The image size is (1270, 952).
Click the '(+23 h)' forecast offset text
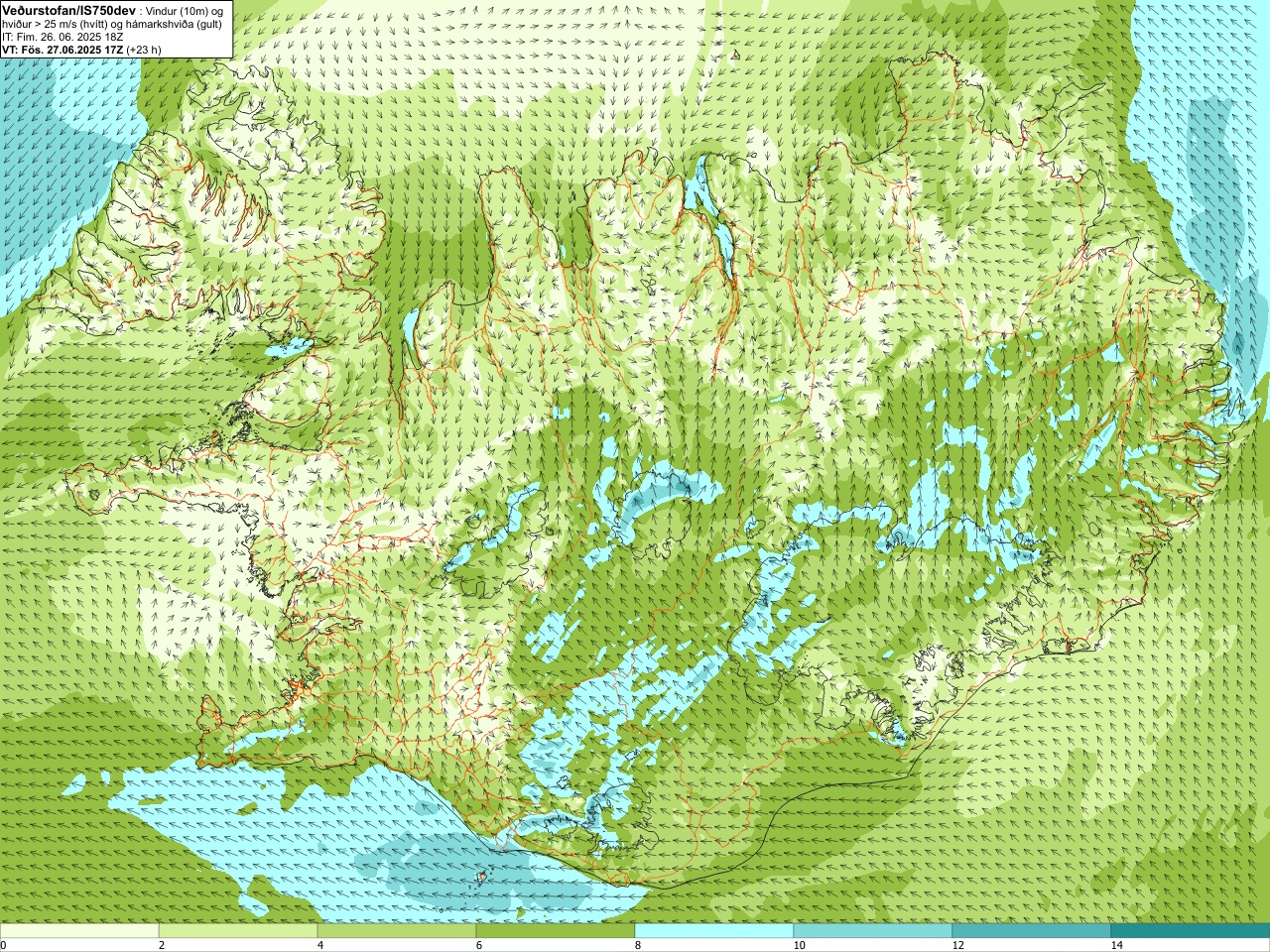pyautogui.click(x=144, y=49)
